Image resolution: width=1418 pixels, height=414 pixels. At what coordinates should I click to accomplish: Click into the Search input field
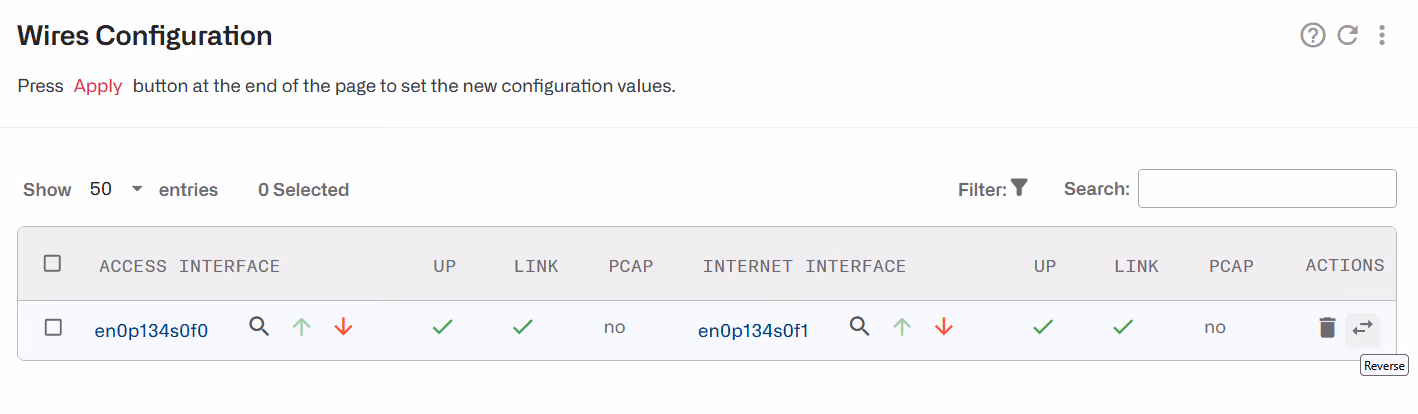coord(1267,189)
